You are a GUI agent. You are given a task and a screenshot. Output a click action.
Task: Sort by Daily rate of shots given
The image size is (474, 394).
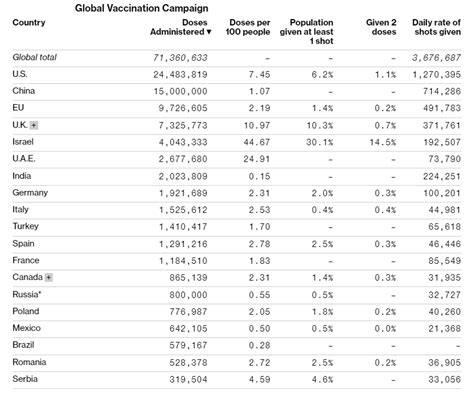[x=436, y=27]
